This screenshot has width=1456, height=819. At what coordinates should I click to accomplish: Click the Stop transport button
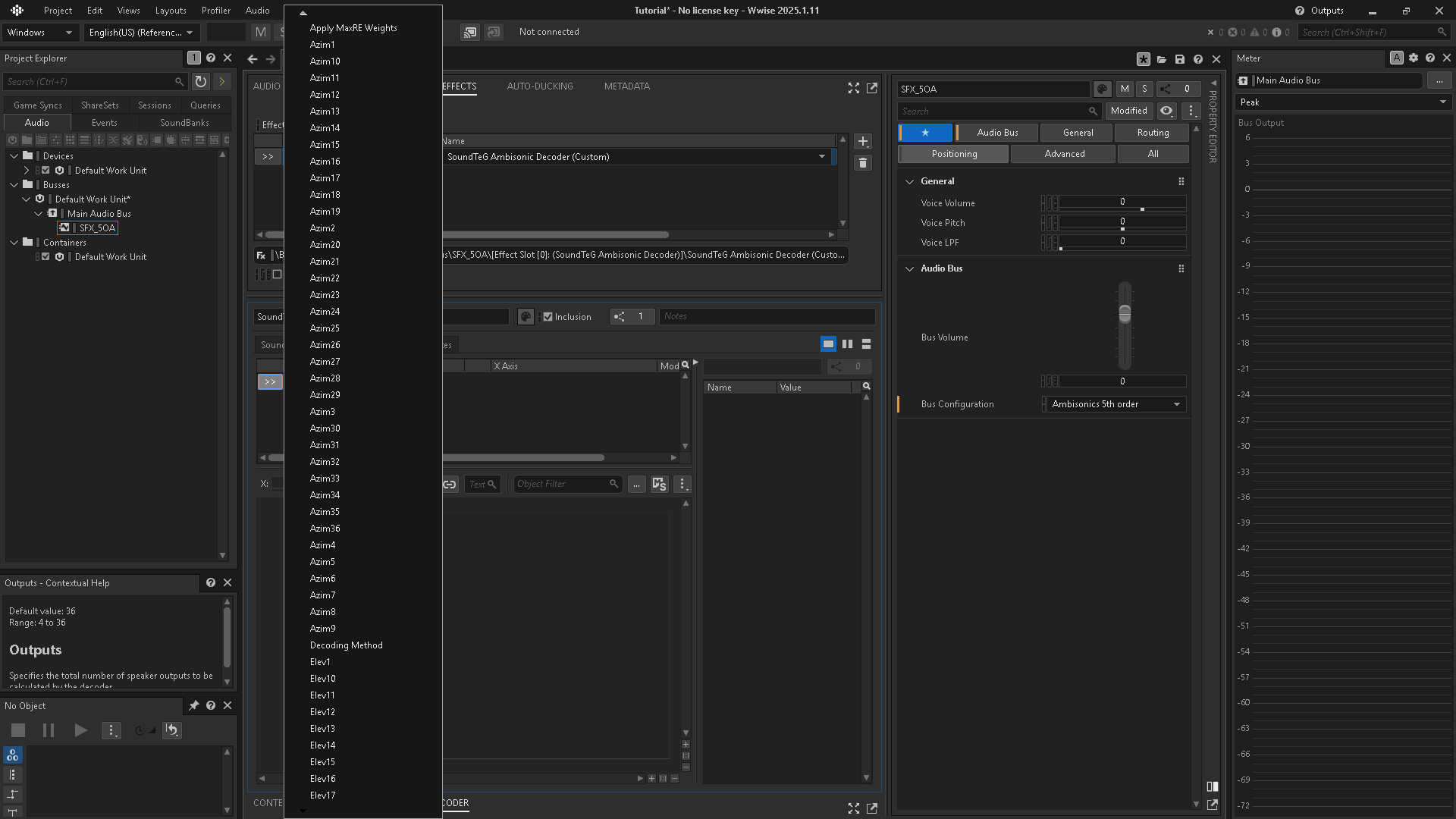(x=18, y=730)
